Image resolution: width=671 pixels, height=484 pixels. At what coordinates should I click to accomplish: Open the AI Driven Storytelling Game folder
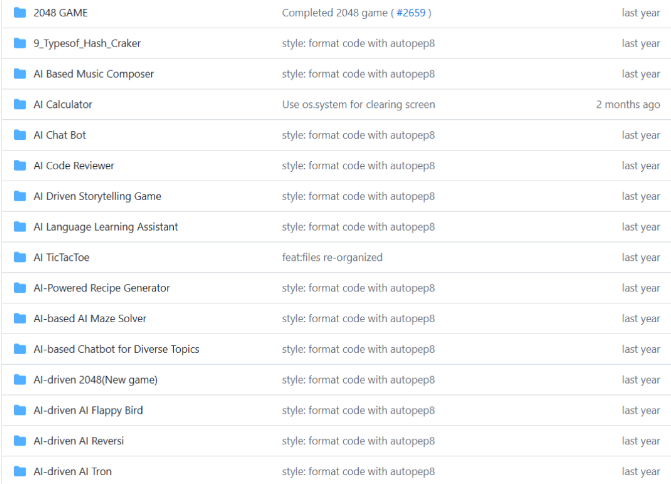click(97, 197)
